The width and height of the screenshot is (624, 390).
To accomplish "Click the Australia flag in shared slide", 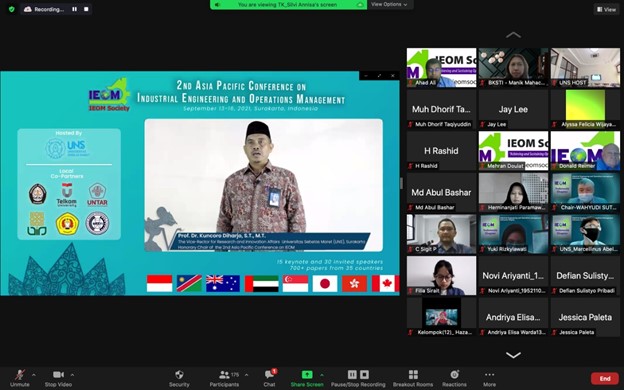I will 223,283.
